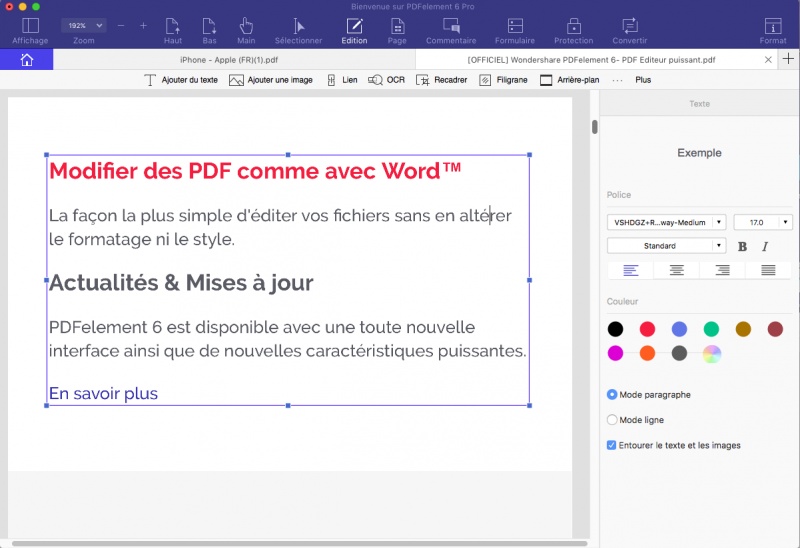
Task: Justify the text
Action: 768,270
